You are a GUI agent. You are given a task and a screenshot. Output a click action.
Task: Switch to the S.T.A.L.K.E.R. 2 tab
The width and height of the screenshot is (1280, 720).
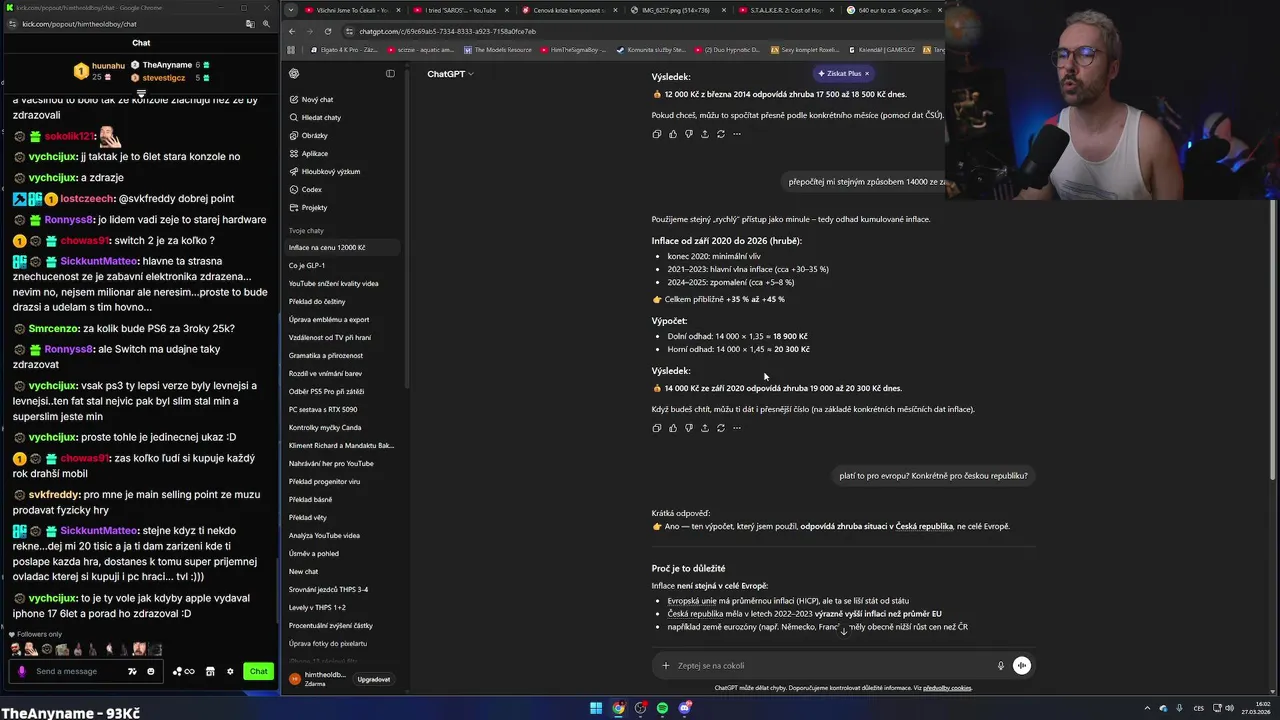click(x=785, y=10)
